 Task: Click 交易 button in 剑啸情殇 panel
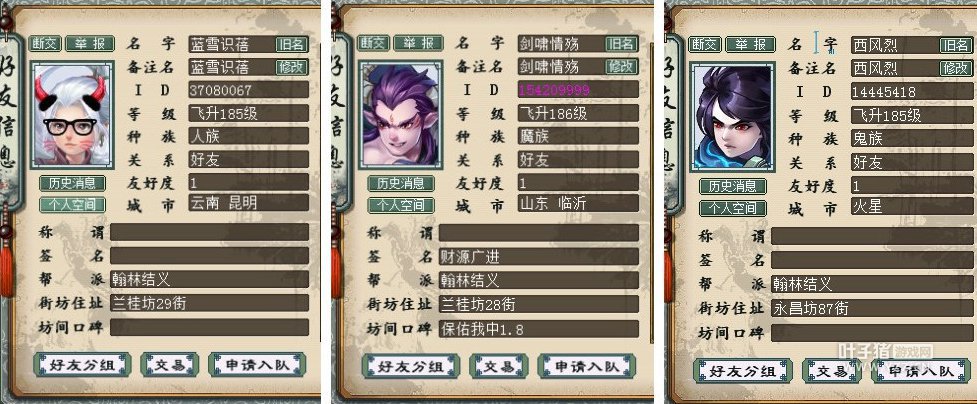tap(498, 366)
